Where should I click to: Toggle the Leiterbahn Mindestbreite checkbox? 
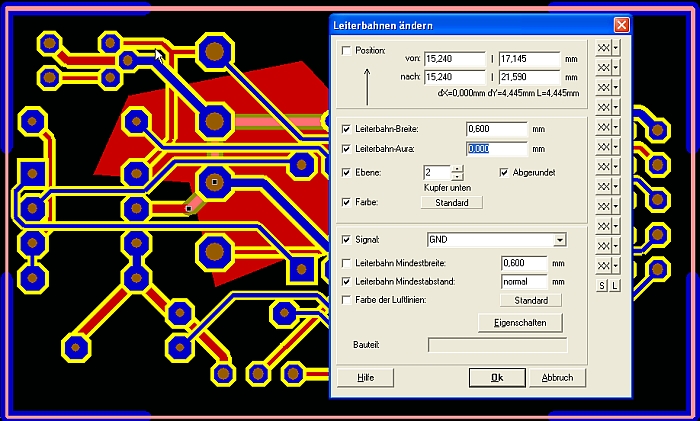tap(347, 263)
